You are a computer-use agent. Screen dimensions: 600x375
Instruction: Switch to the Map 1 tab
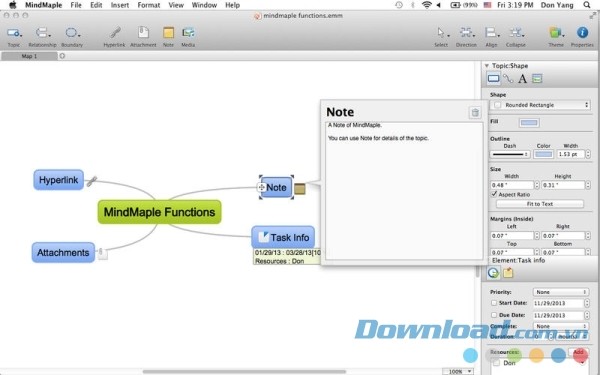(x=29, y=56)
